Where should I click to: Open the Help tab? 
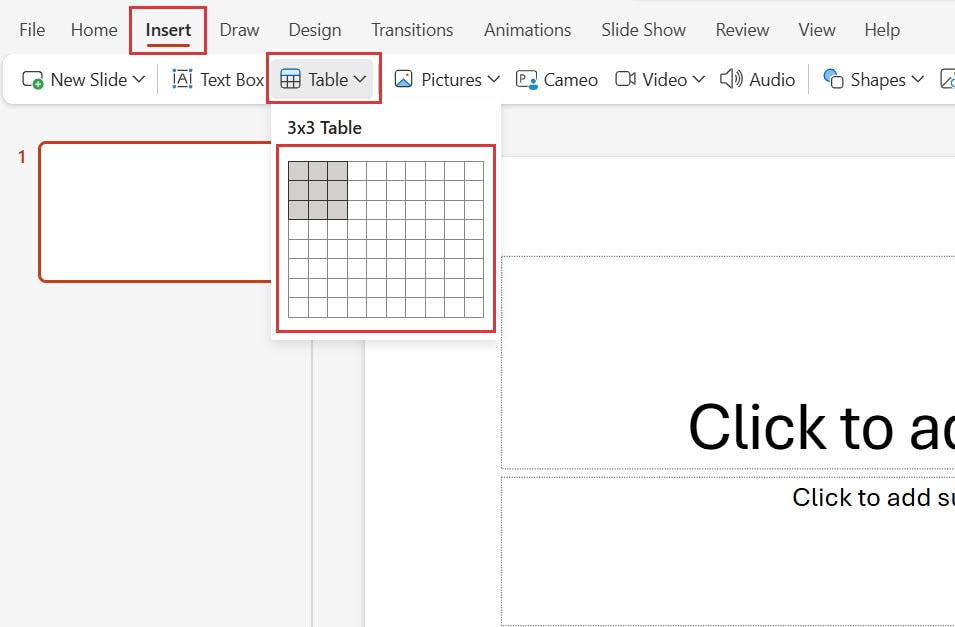click(x=882, y=30)
